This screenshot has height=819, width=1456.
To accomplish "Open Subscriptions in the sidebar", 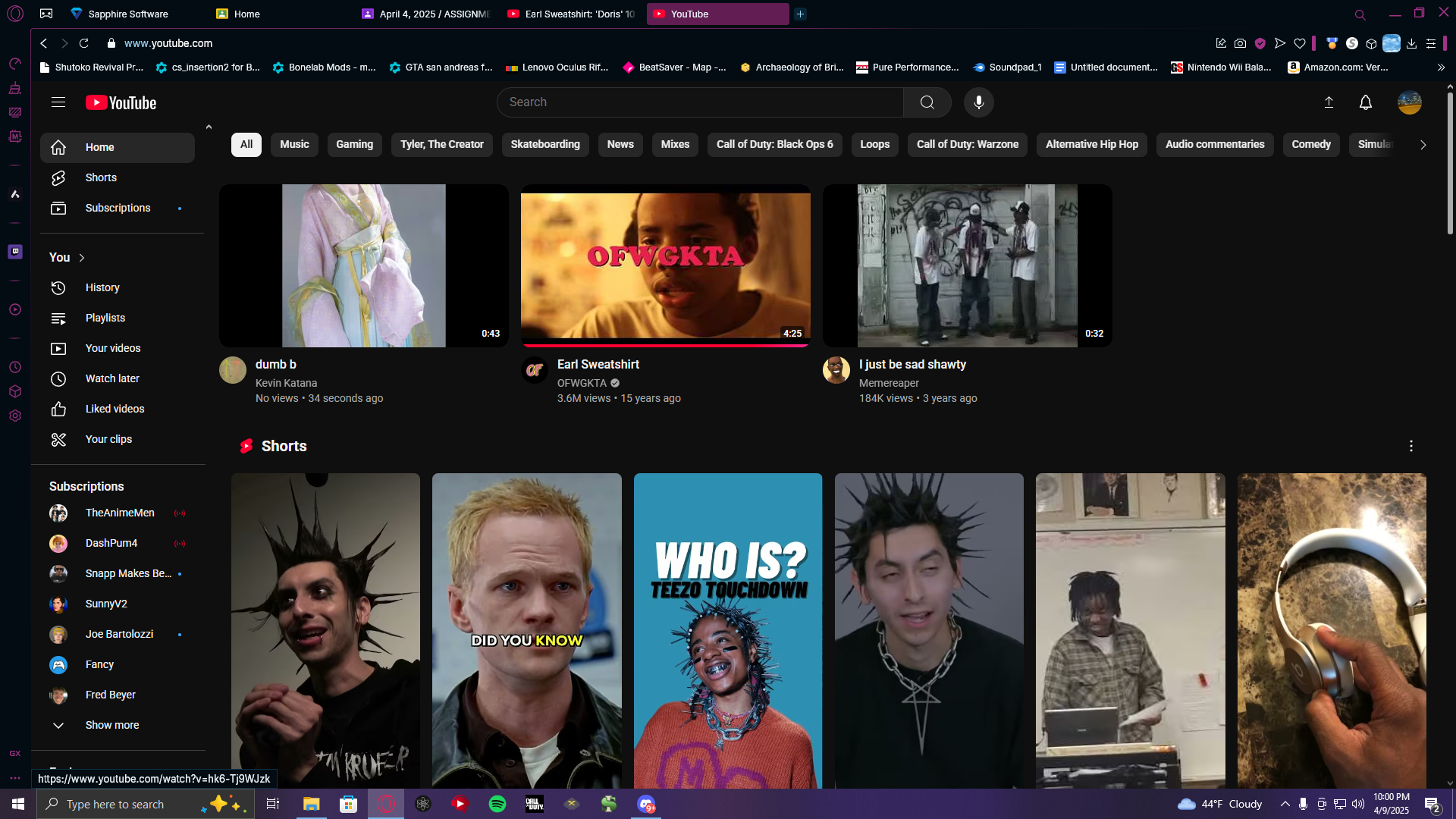I will pos(118,208).
